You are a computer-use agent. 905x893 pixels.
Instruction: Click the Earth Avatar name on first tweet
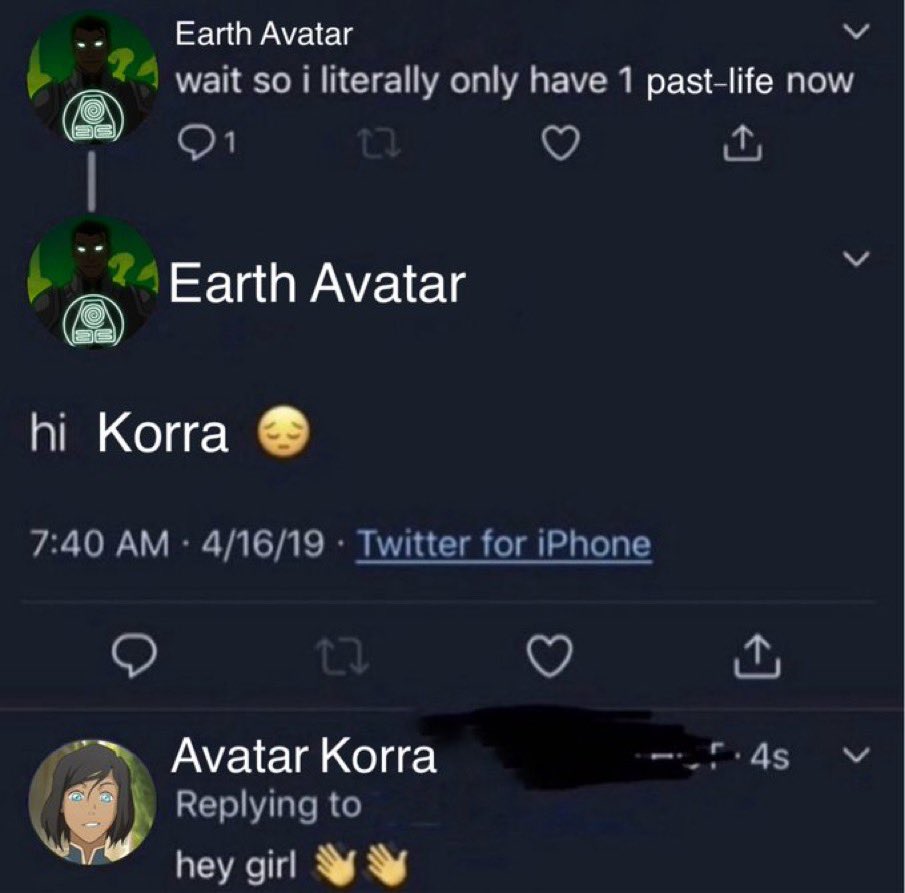click(x=264, y=35)
